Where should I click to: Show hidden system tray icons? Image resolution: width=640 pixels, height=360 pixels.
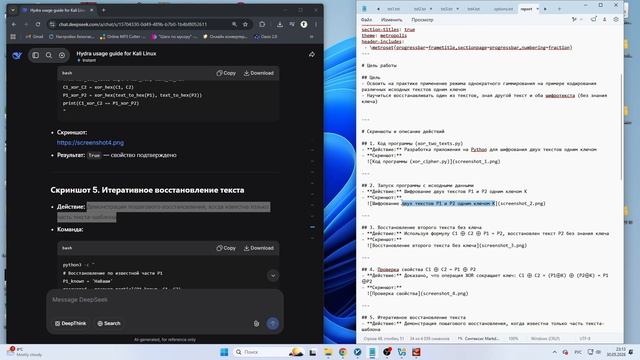(x=554, y=352)
